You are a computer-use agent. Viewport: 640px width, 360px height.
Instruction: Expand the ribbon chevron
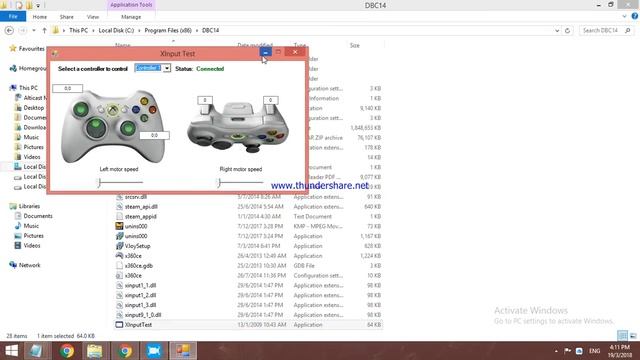point(624,16)
